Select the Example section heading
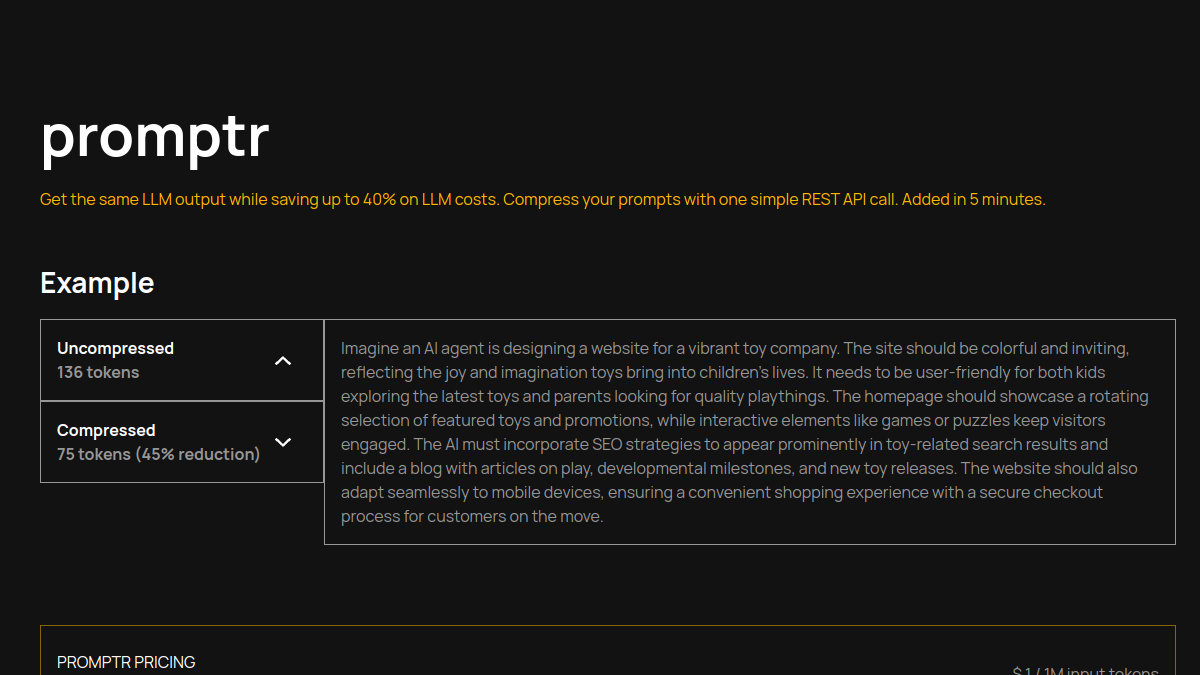This screenshot has width=1200, height=675. (x=97, y=283)
